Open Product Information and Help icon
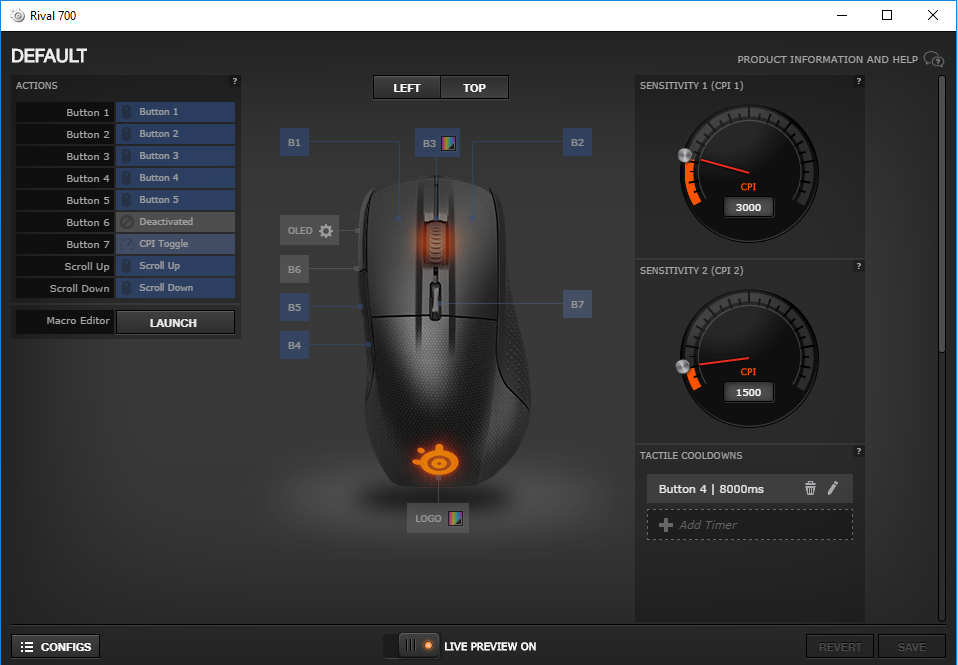Screen dimensions: 958x665 pos(933,59)
